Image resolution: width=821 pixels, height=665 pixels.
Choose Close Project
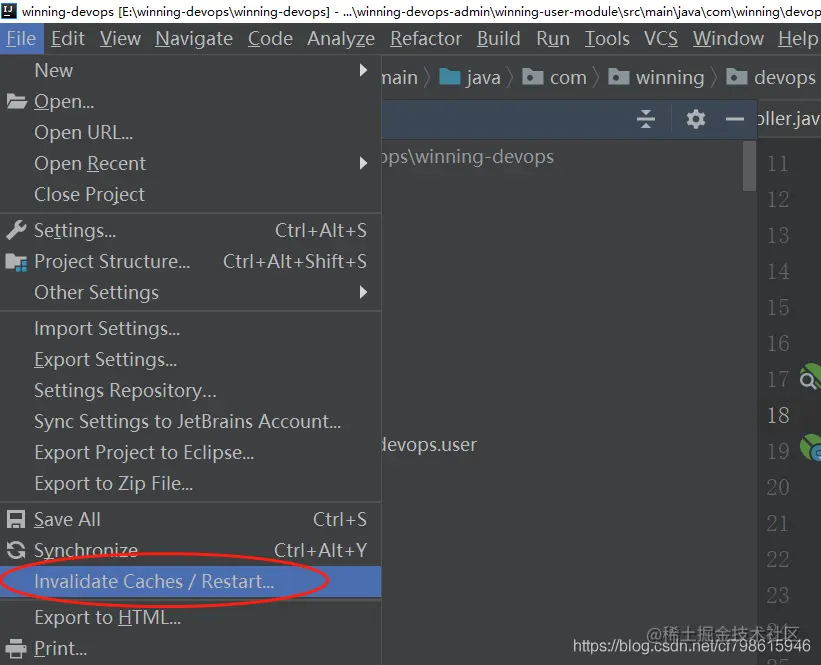point(191,194)
